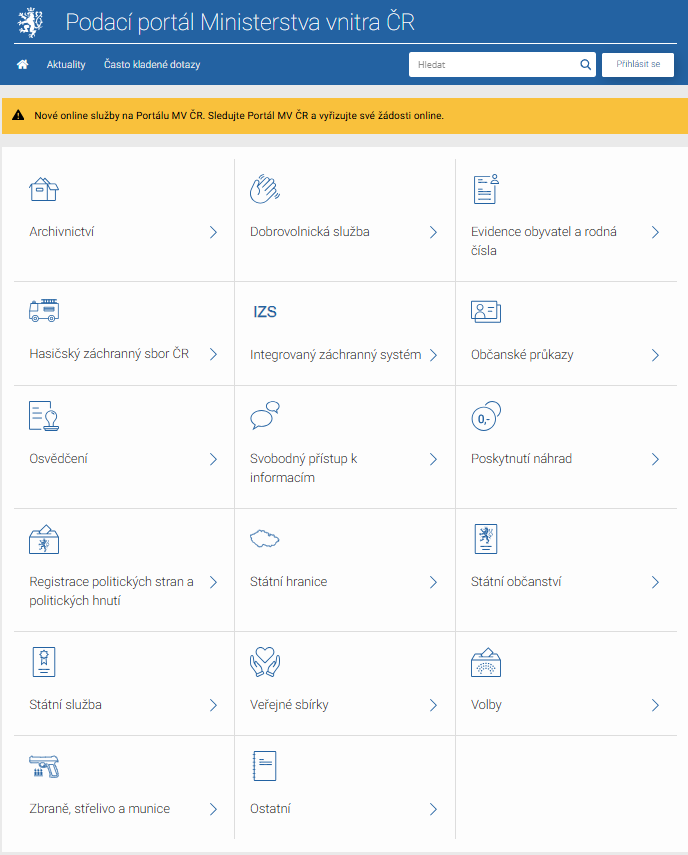Click the fire truck Hasičský záchranný sbor icon
This screenshot has height=855, width=688.
coord(44,311)
